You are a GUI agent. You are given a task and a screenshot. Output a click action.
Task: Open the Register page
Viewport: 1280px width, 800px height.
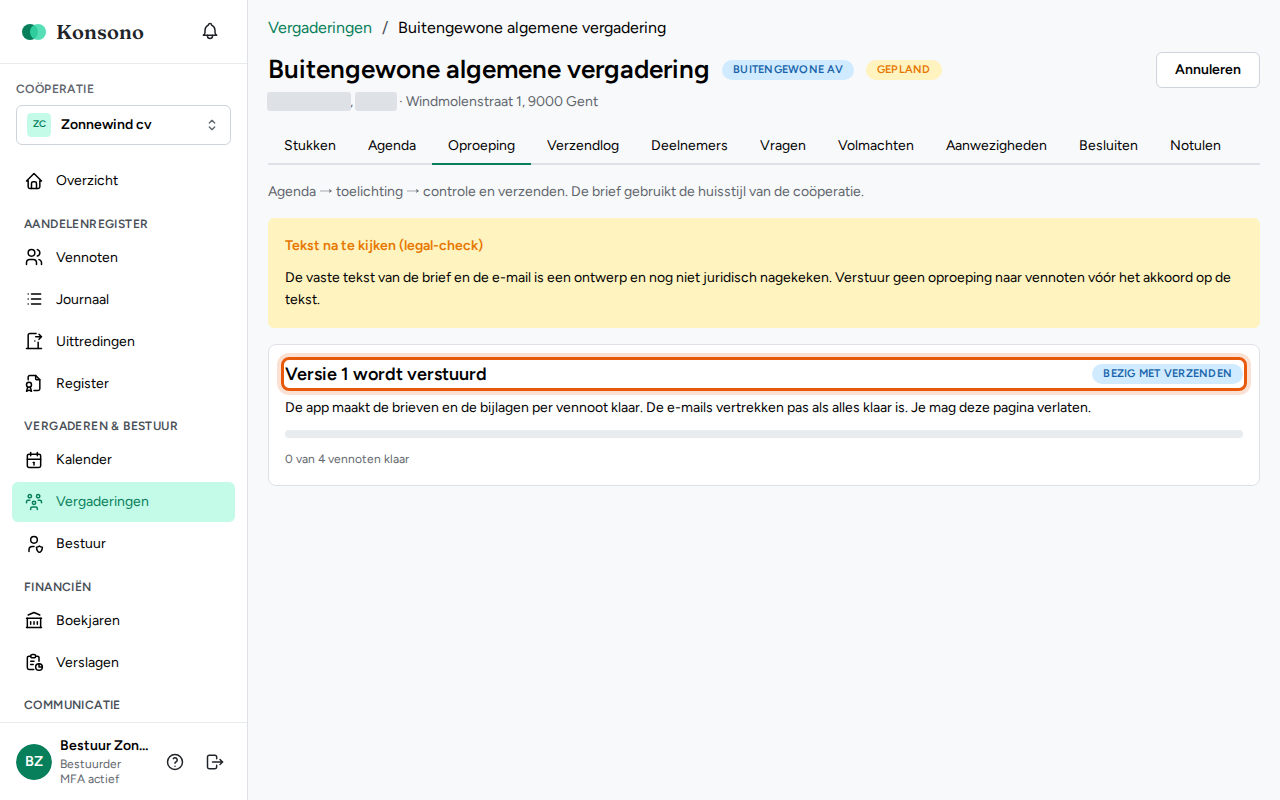[x=123, y=383]
